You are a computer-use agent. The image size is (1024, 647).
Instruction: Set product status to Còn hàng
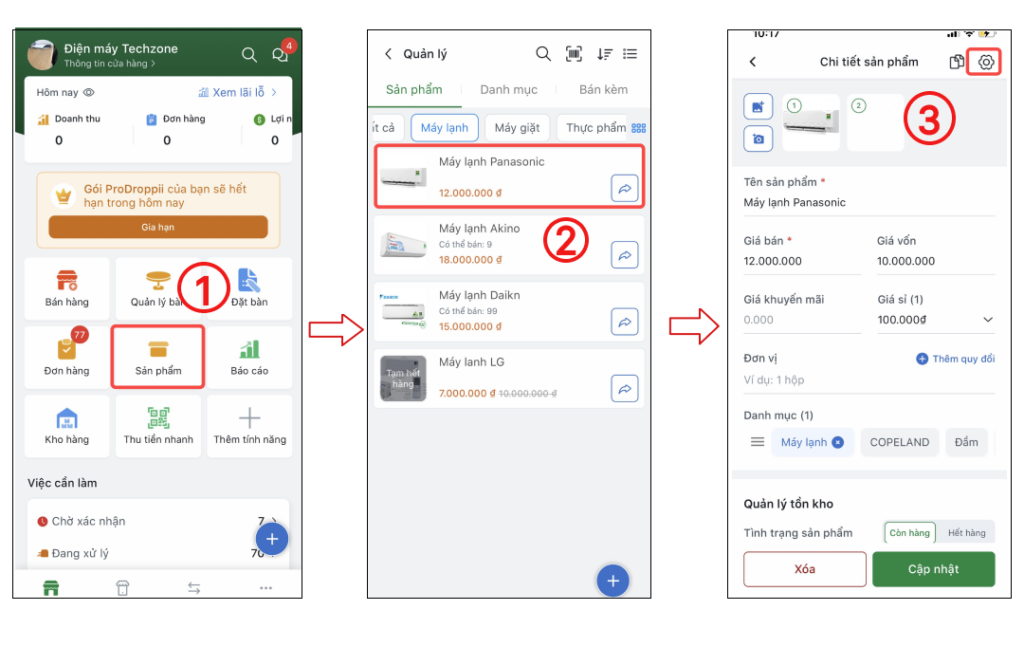909,533
